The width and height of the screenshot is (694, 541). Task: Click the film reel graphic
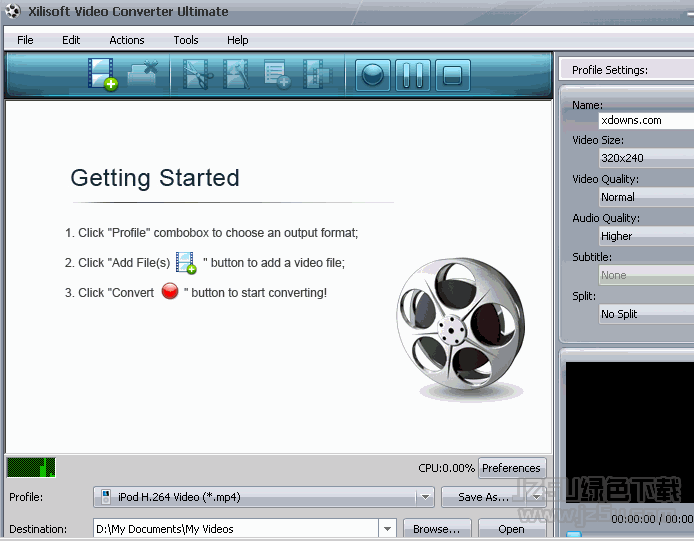tap(461, 325)
